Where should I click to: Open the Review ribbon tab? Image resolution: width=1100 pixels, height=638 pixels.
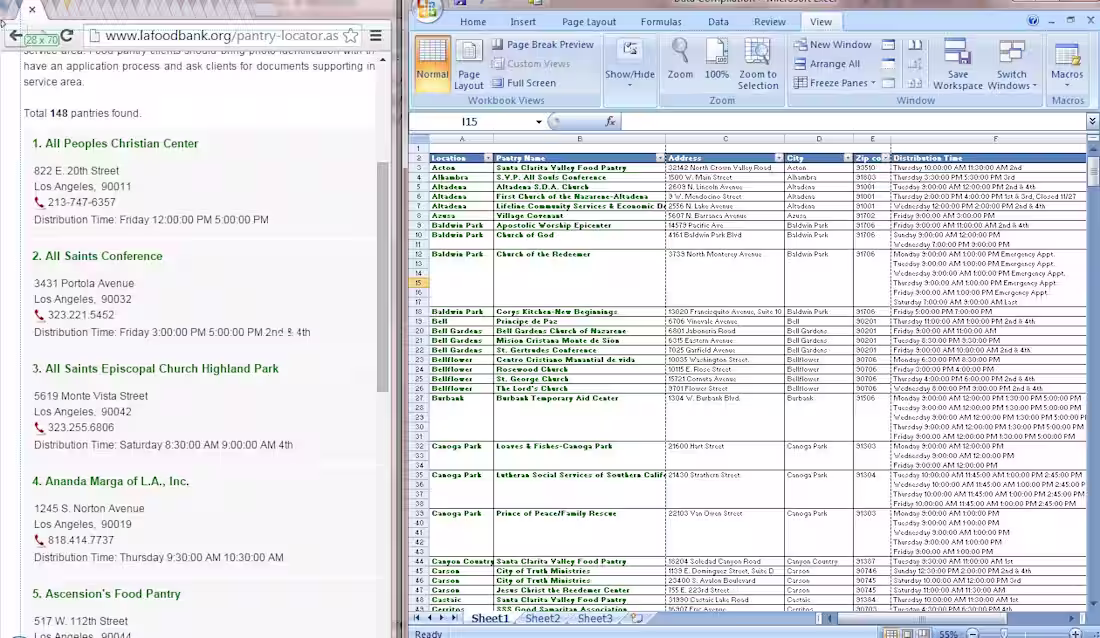pyautogui.click(x=770, y=22)
